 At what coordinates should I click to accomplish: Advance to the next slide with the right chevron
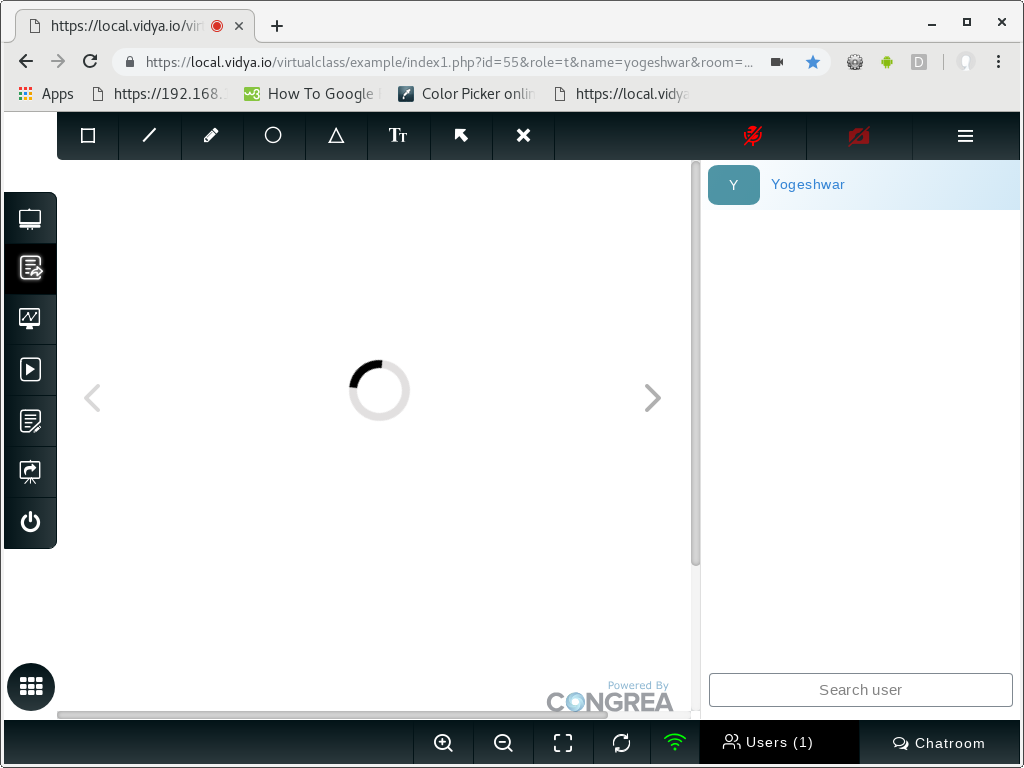(x=652, y=397)
